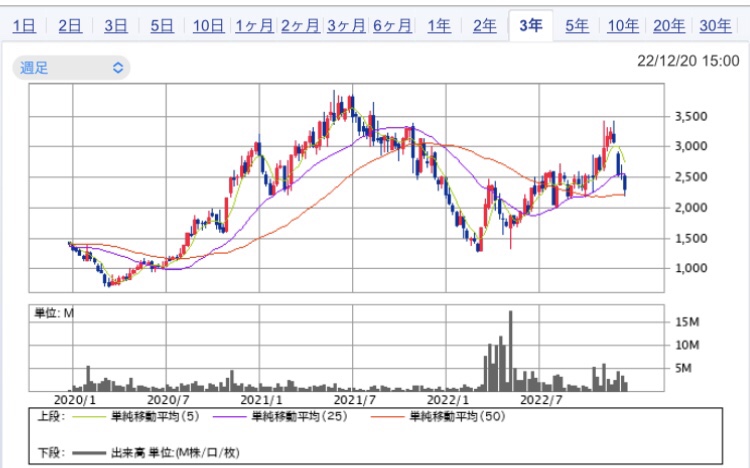Click the 2021/1 date axis label

click(261, 400)
